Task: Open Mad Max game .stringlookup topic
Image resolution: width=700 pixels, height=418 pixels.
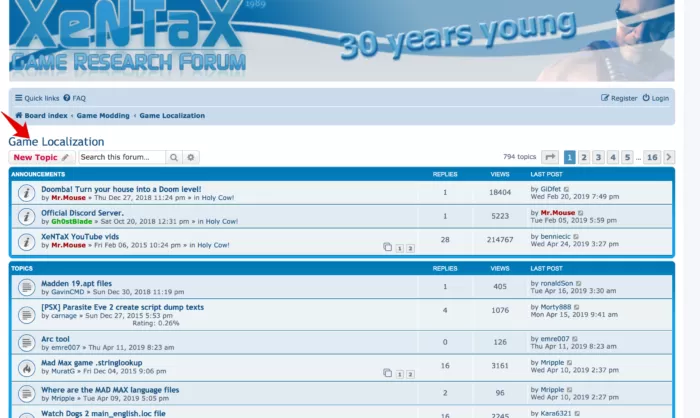Action: pyautogui.click(x=92, y=363)
